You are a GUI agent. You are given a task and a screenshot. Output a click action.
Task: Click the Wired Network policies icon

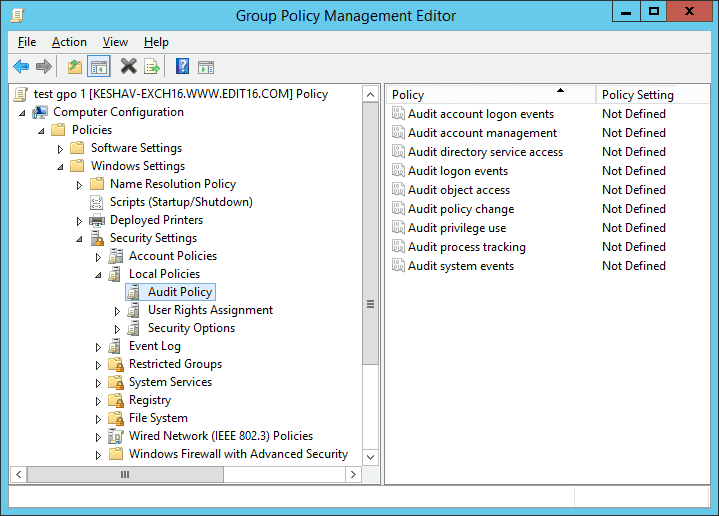coord(116,436)
